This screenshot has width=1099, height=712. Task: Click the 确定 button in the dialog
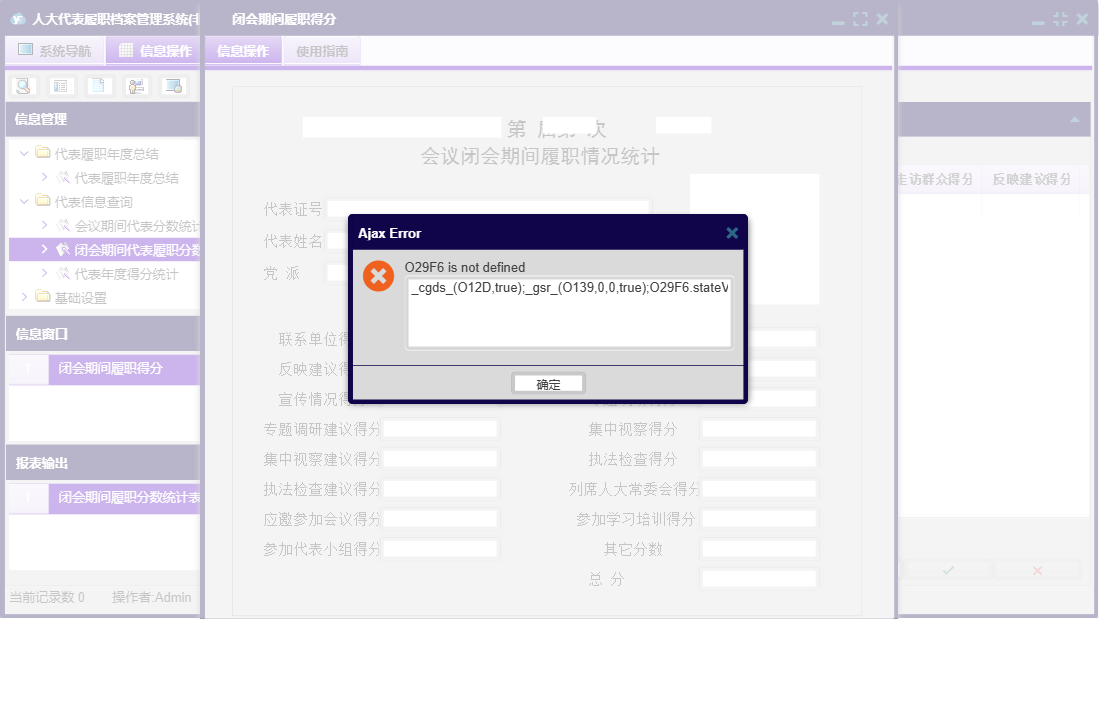point(548,382)
